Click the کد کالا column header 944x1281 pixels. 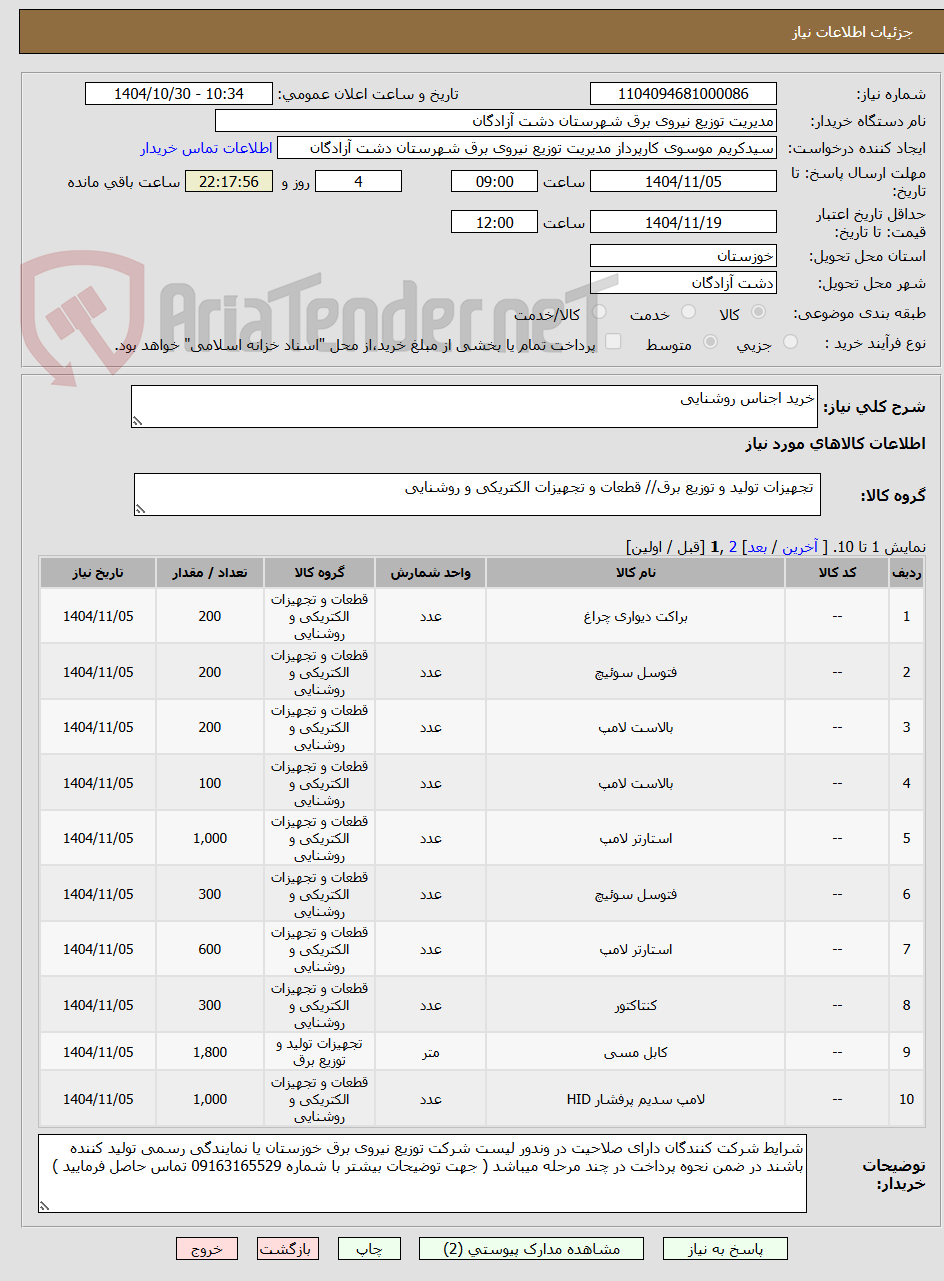coord(837,573)
